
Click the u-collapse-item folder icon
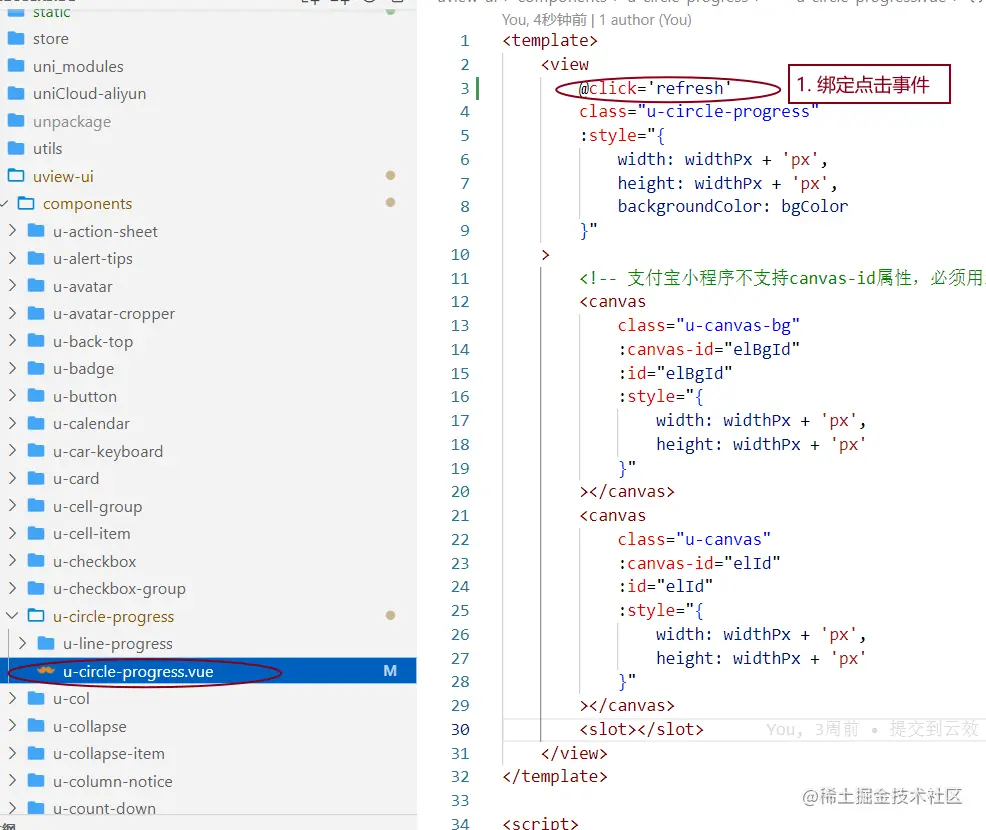pyautogui.click(x=36, y=753)
